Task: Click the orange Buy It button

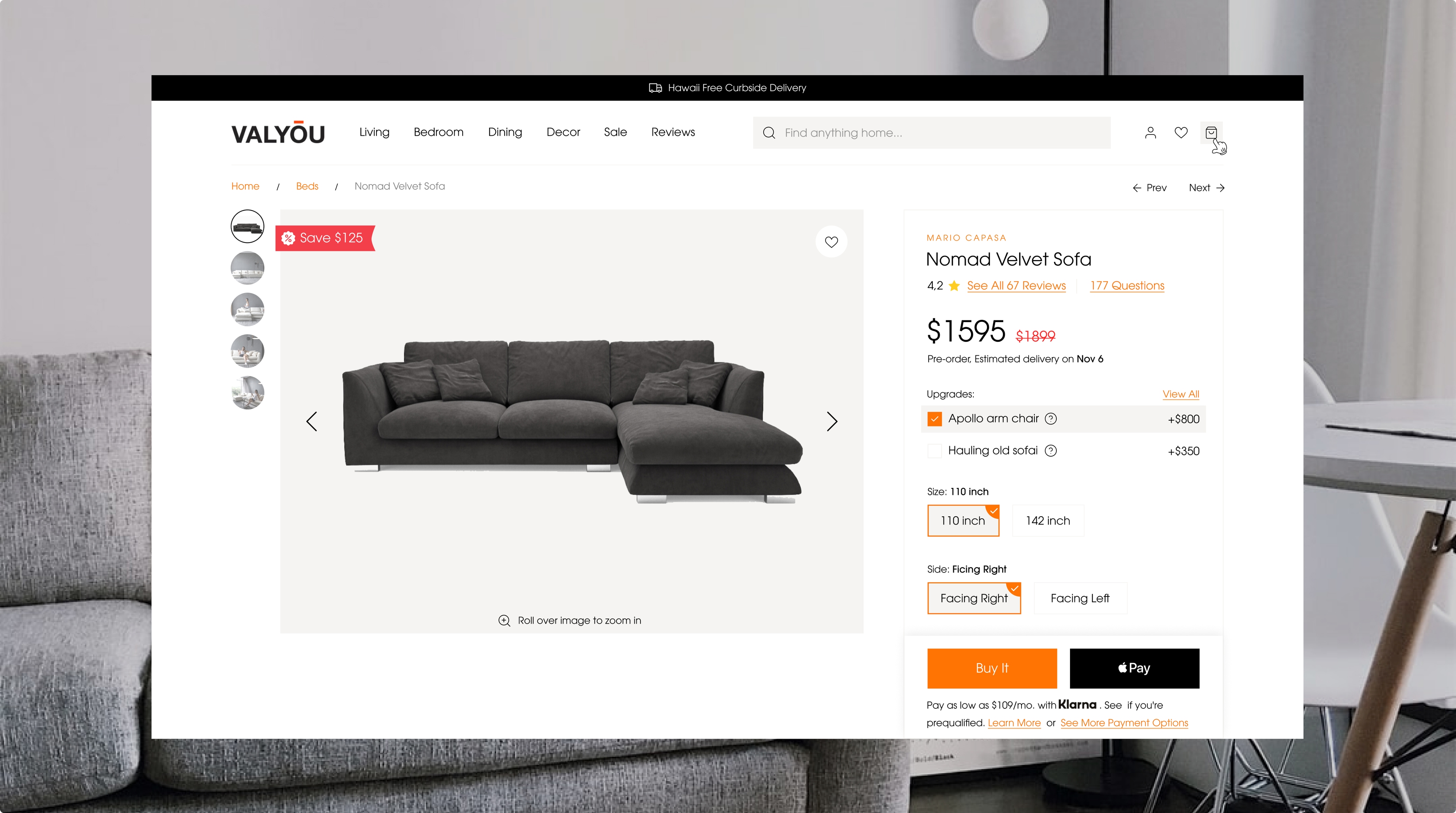Action: (x=992, y=668)
